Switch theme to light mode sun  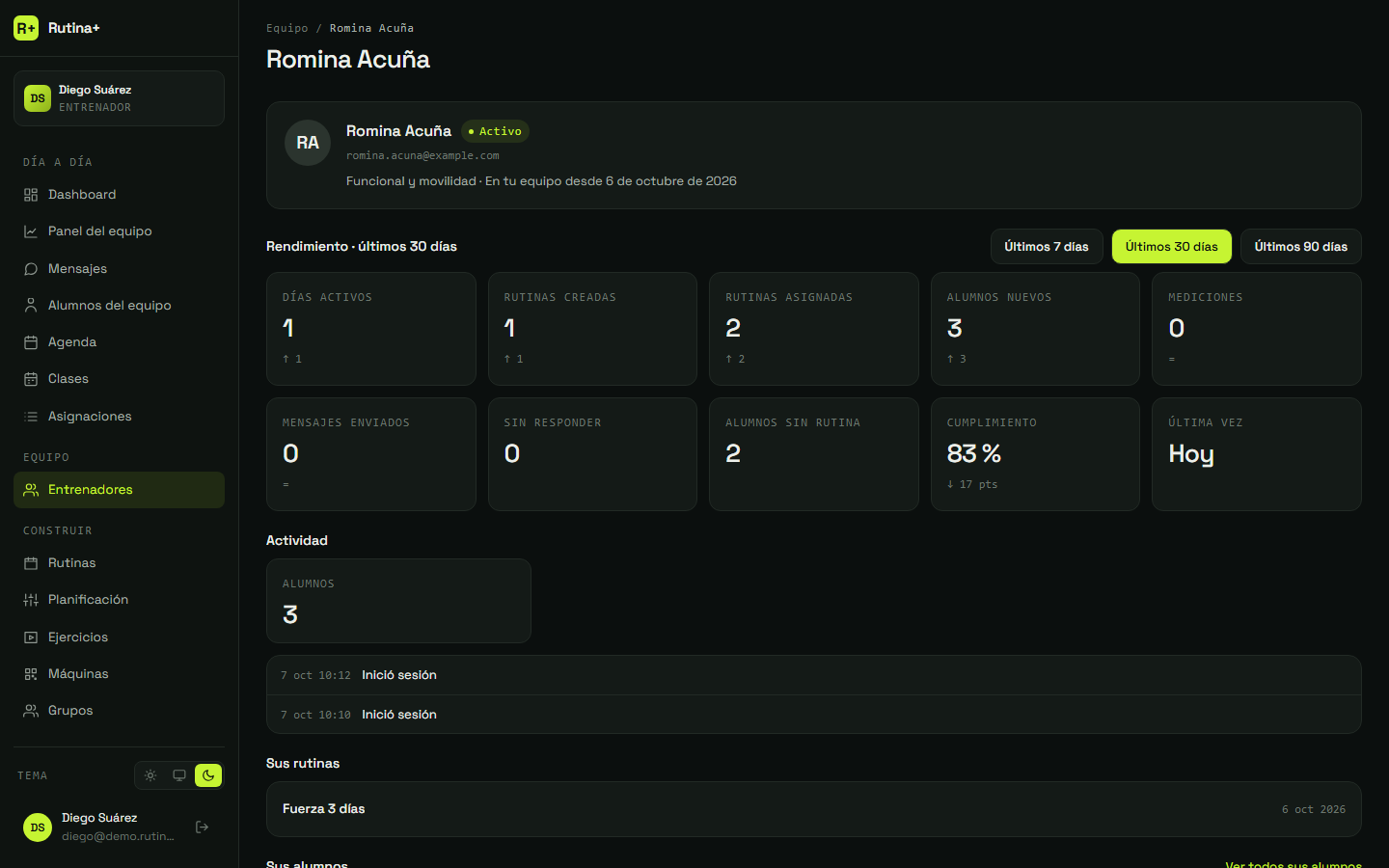tap(150, 775)
